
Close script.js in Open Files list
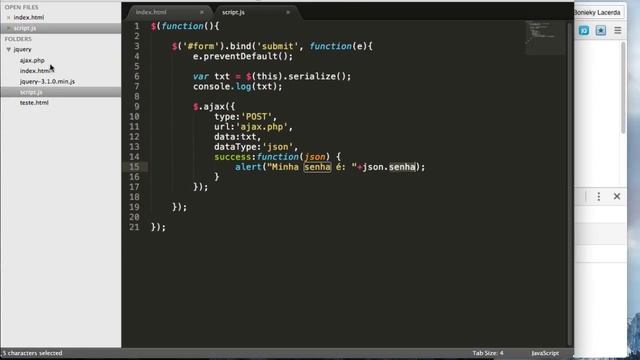[9, 28]
